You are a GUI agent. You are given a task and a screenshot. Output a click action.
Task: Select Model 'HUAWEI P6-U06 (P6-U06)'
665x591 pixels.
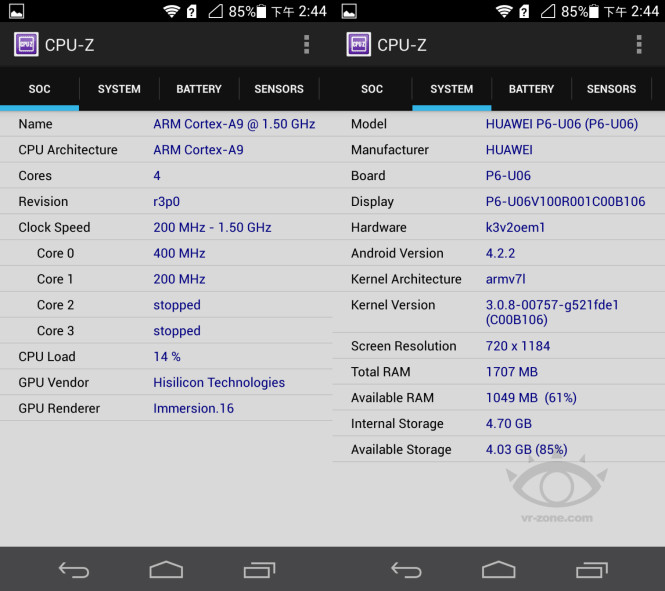(562, 124)
